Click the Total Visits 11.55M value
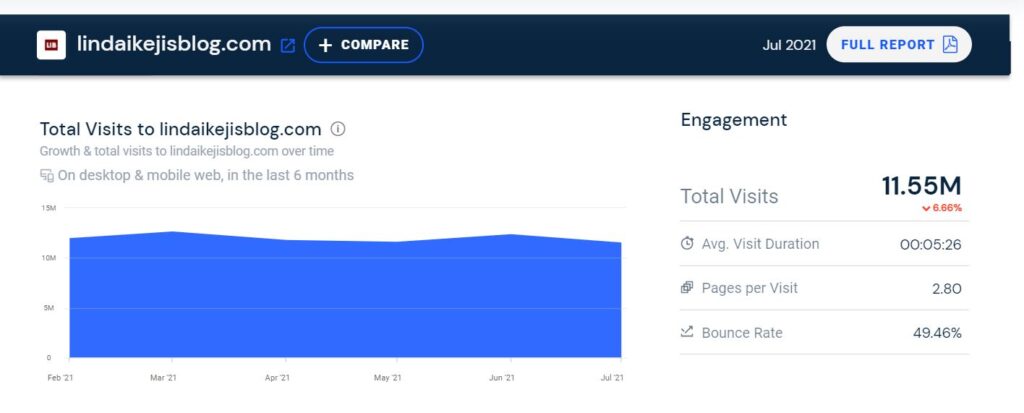 (x=921, y=186)
